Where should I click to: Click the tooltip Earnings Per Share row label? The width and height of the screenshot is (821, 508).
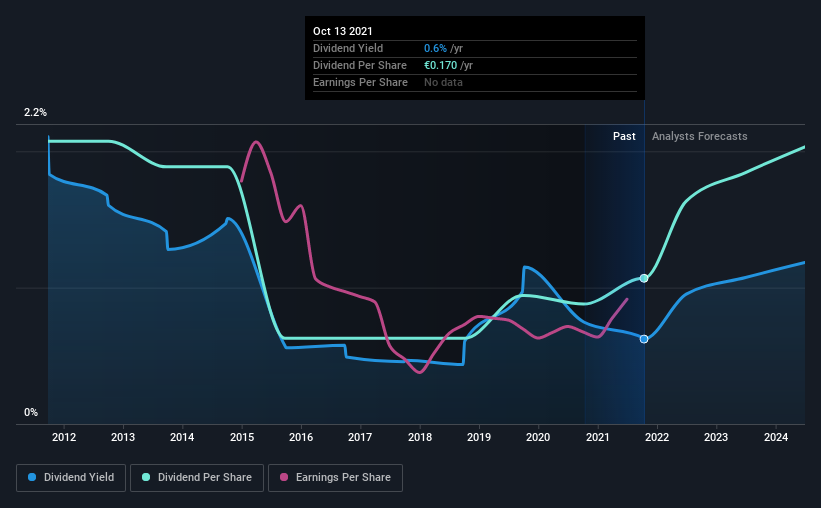pos(360,82)
